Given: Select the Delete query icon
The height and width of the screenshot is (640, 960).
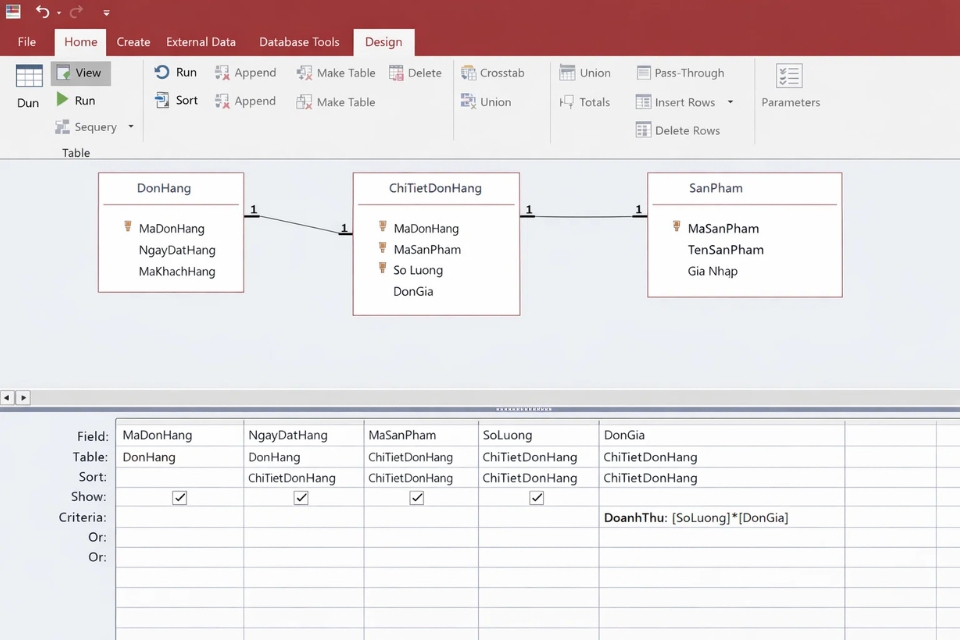Looking at the screenshot, I should tap(397, 73).
